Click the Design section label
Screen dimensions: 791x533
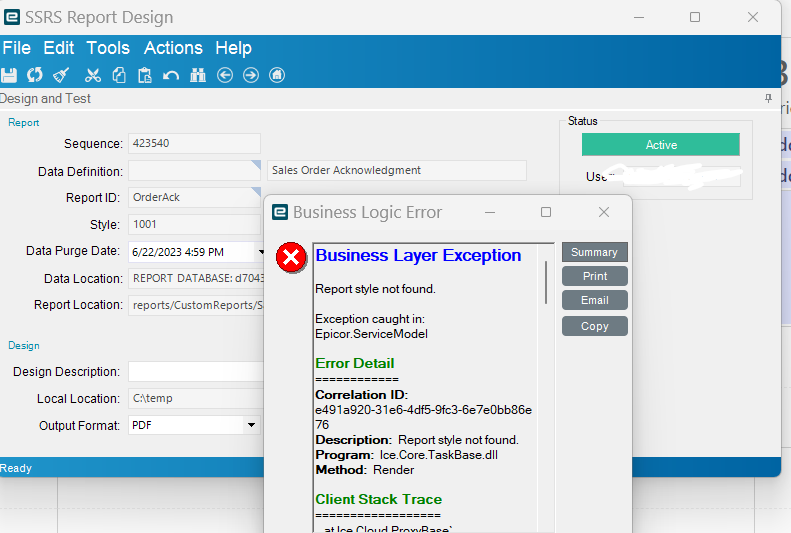coord(24,345)
